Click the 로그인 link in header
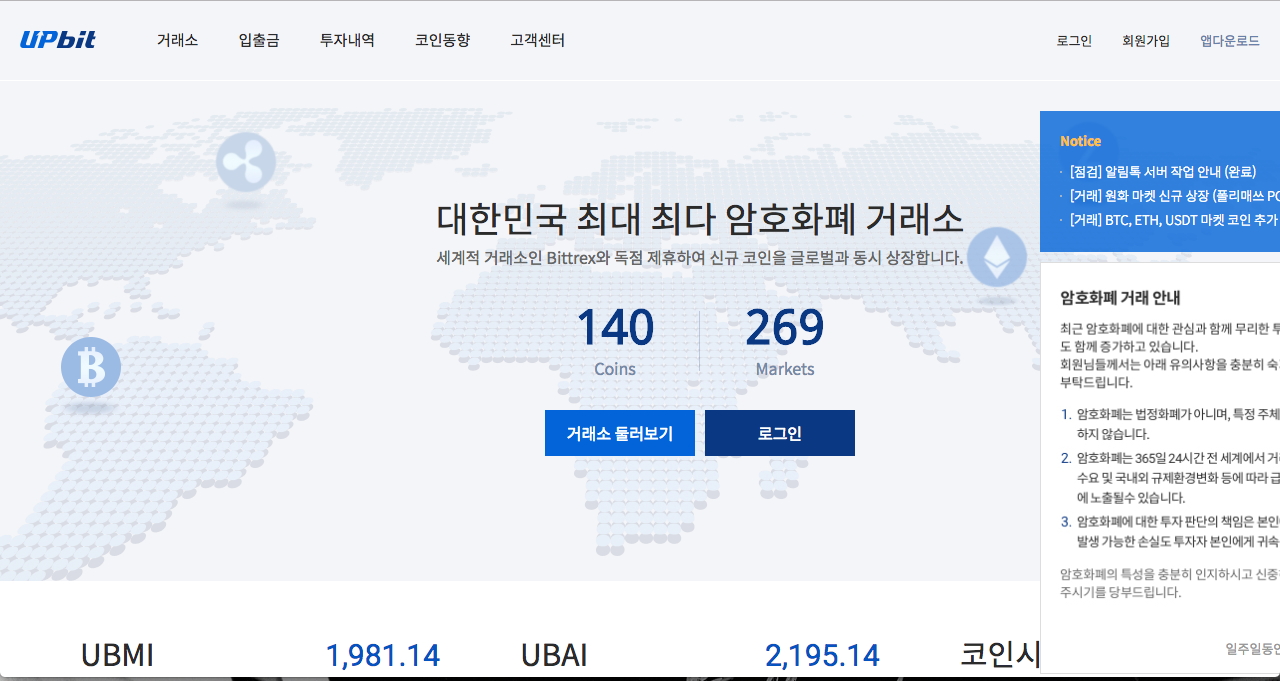The image size is (1280, 681). [1074, 41]
